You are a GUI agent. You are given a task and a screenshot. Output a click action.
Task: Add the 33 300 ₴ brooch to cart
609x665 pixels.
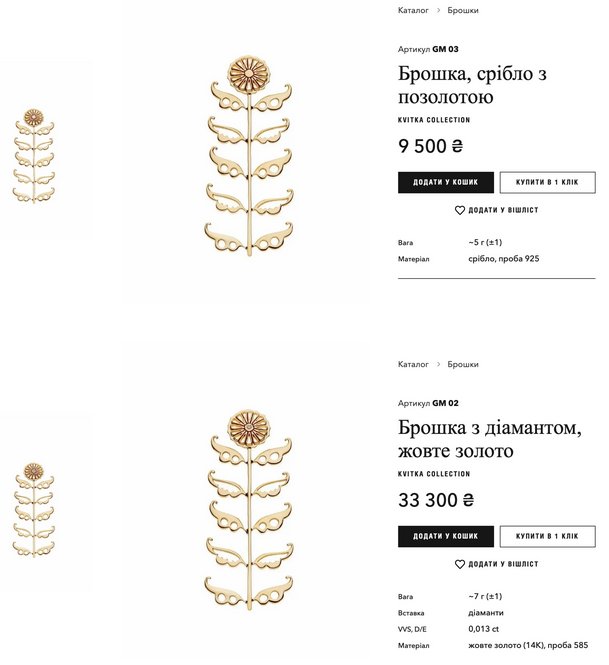pos(445,537)
